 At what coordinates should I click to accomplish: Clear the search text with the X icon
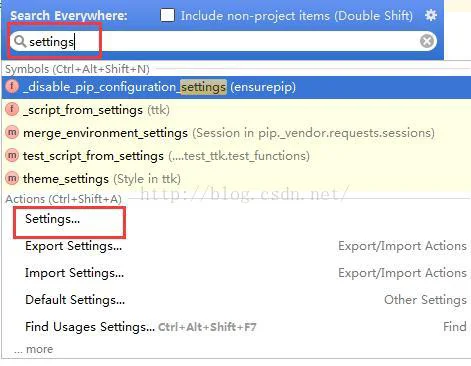tap(427, 41)
